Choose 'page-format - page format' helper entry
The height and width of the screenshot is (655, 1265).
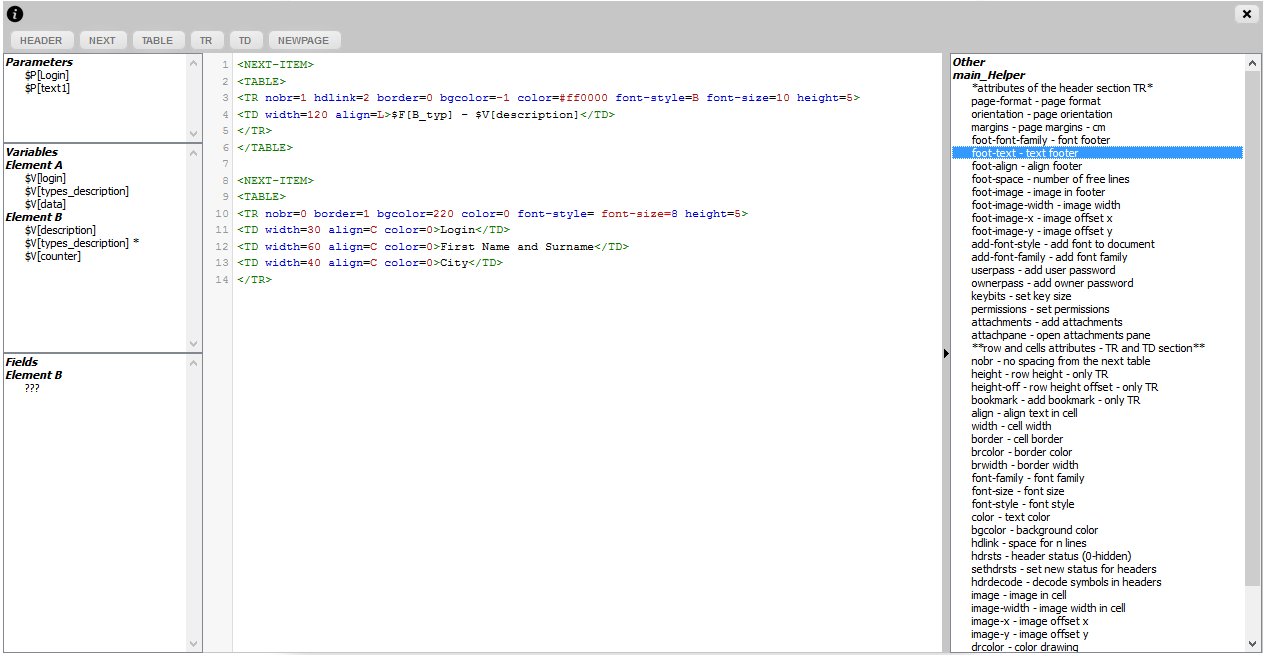pos(1035,101)
